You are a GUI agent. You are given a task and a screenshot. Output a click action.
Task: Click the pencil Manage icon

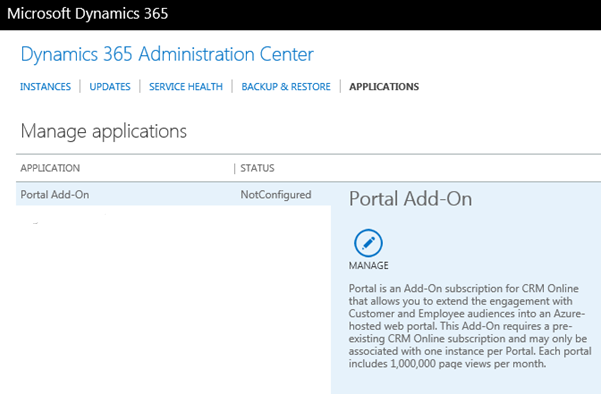tap(368, 243)
